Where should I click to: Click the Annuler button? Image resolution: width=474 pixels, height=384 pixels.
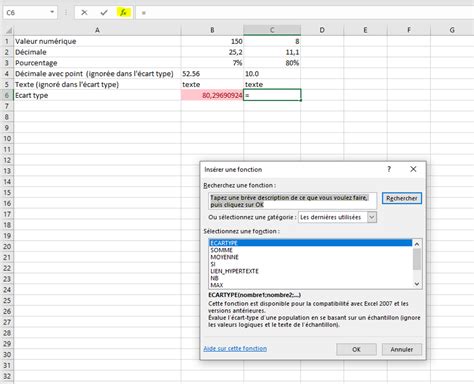(402, 349)
